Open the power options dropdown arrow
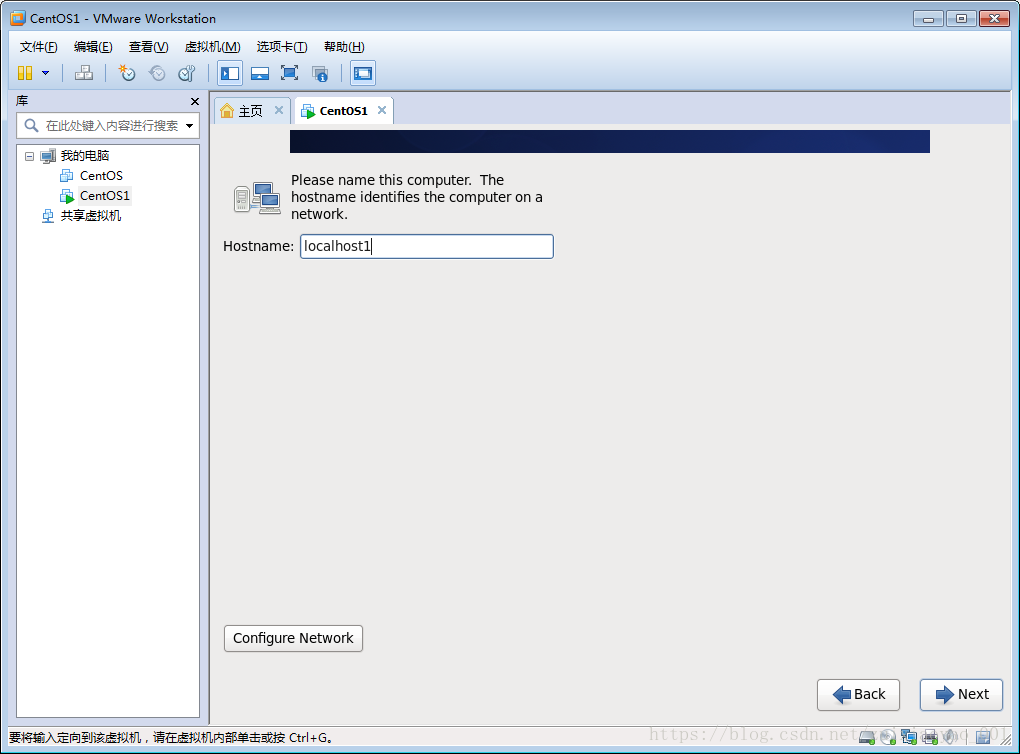Screen dimensions: 1020x754 [46, 73]
